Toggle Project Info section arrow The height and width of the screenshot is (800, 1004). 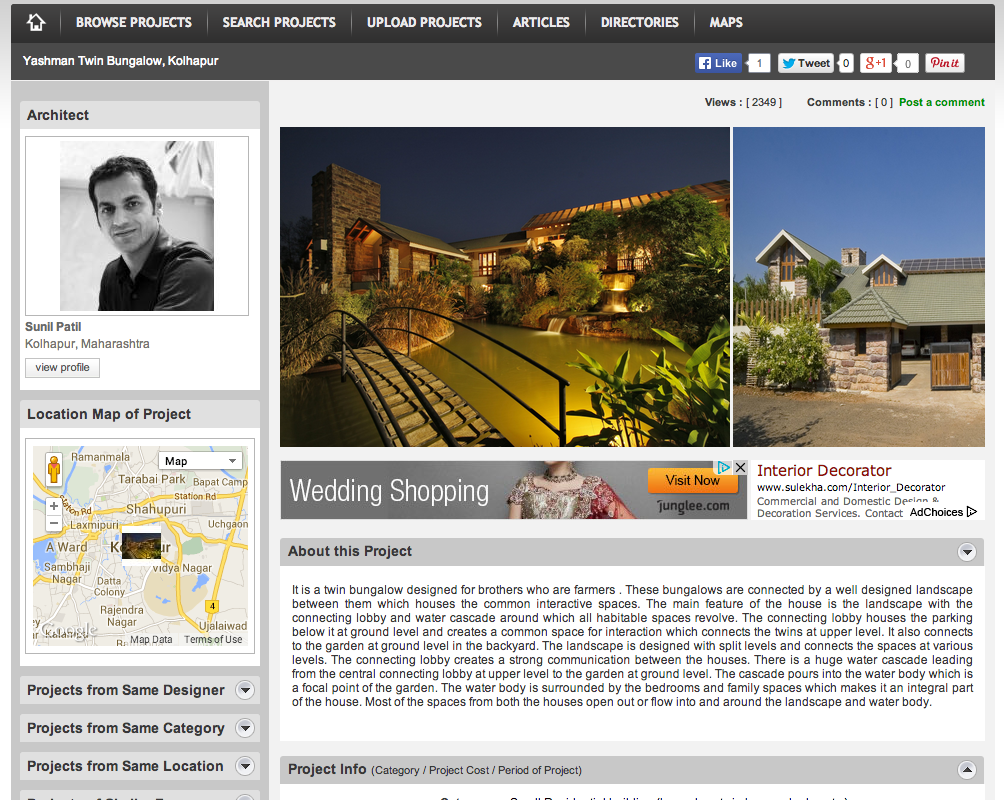click(x=967, y=769)
